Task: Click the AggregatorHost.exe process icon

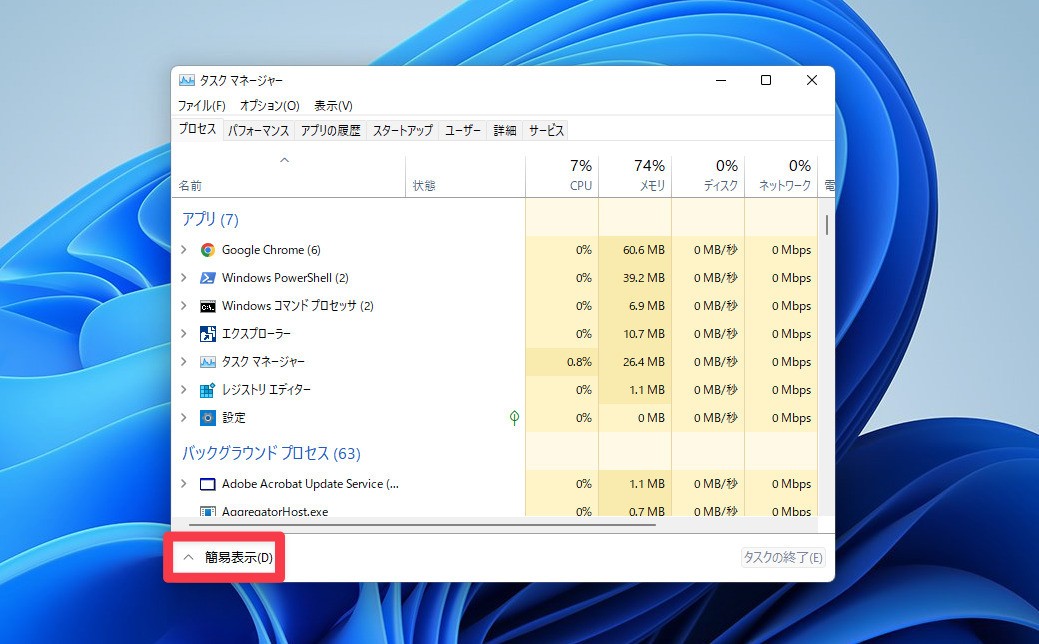Action: point(207,511)
